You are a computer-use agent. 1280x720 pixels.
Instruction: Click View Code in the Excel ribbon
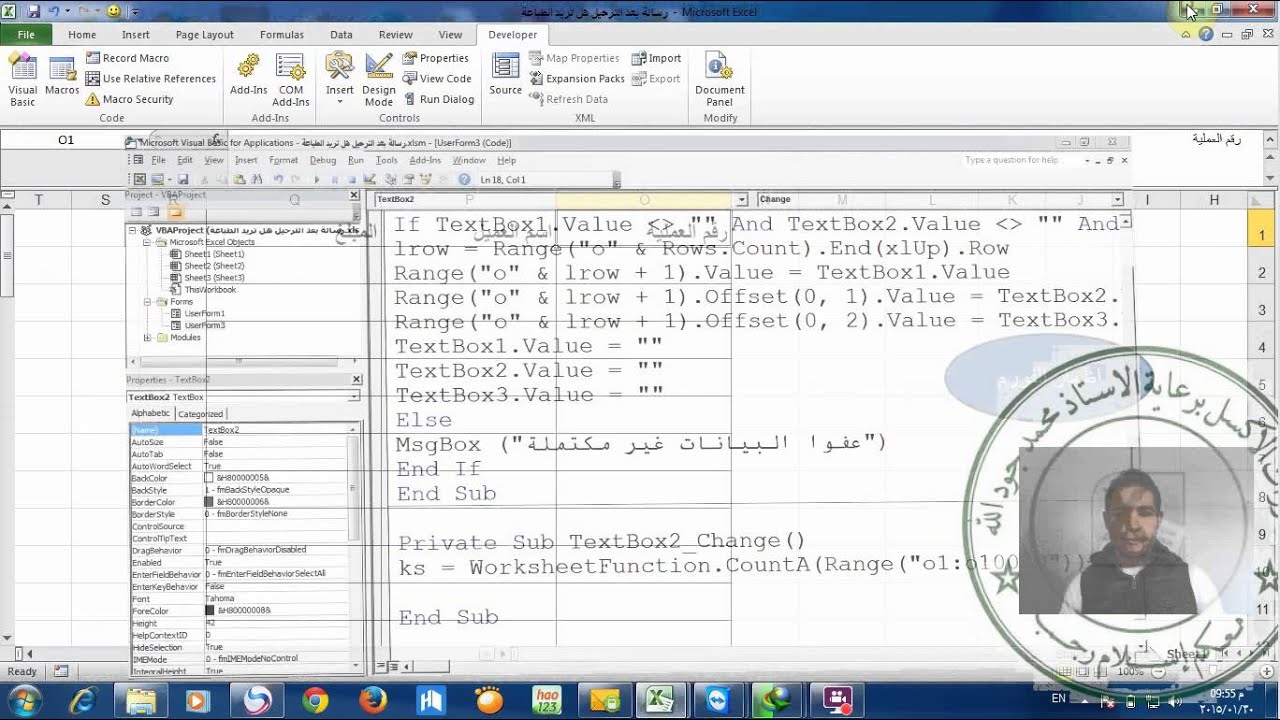[437, 78]
